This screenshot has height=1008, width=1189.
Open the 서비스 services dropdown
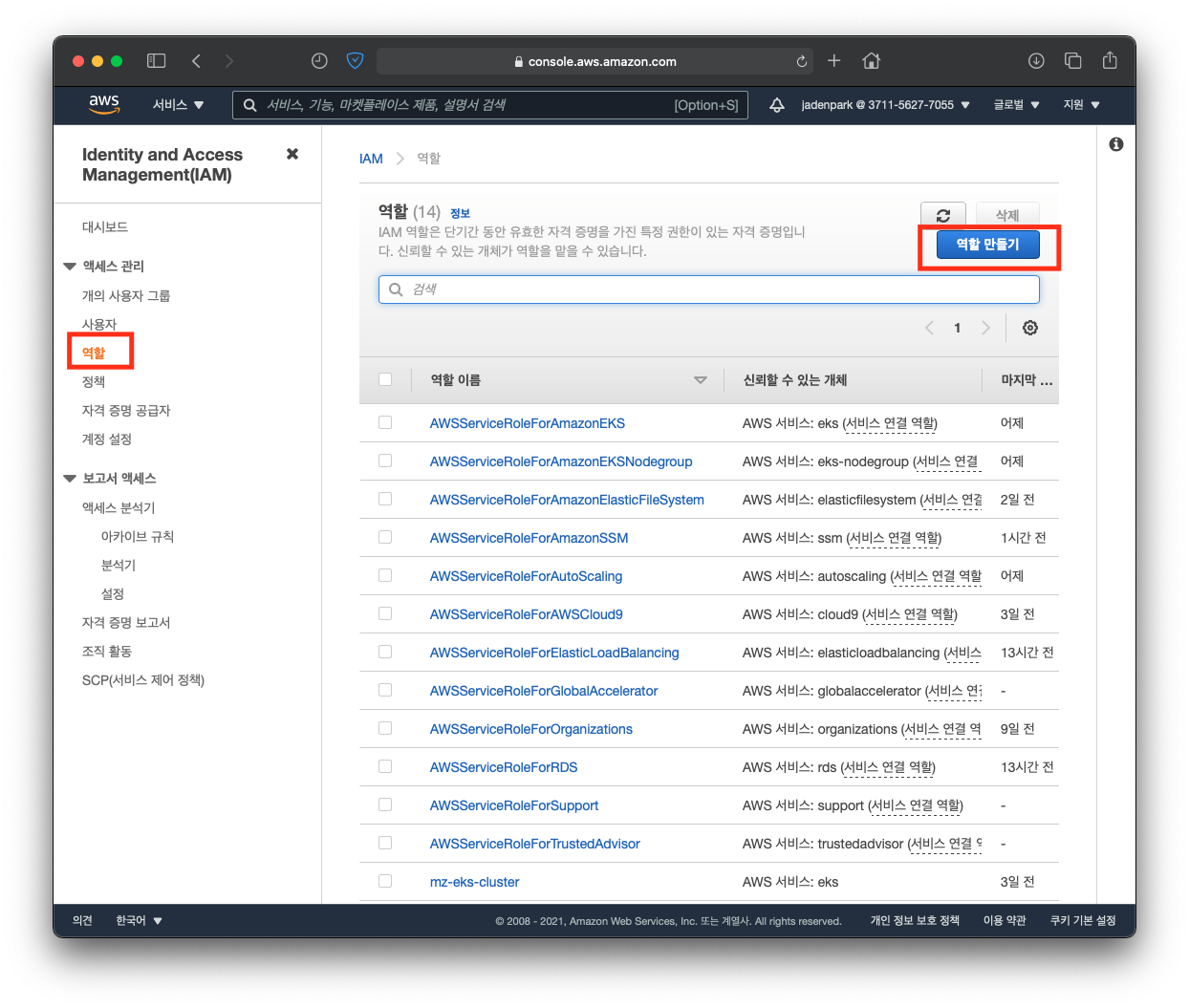pyautogui.click(x=179, y=105)
